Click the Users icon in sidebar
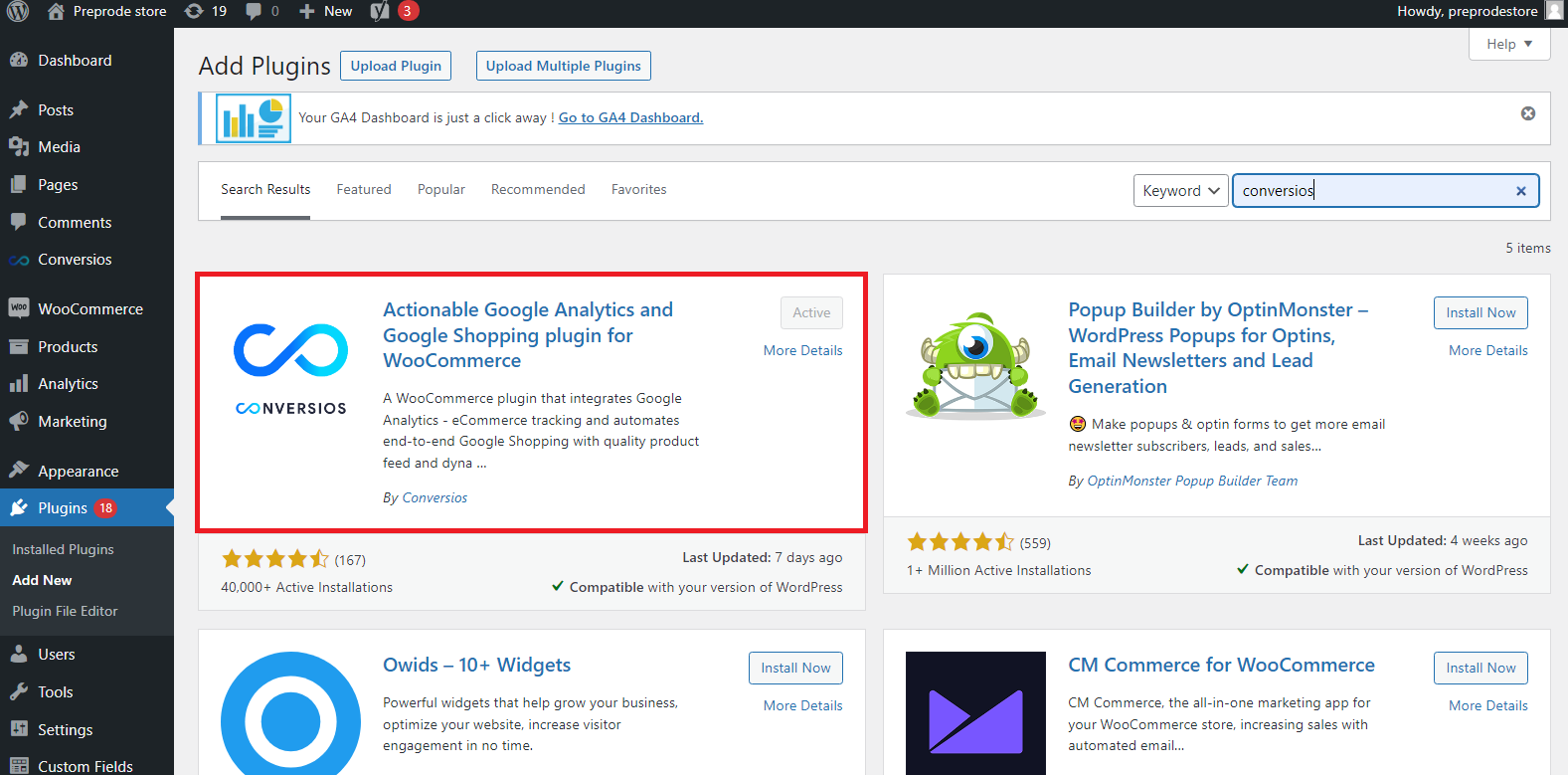The height and width of the screenshot is (775, 1568). click(19, 654)
